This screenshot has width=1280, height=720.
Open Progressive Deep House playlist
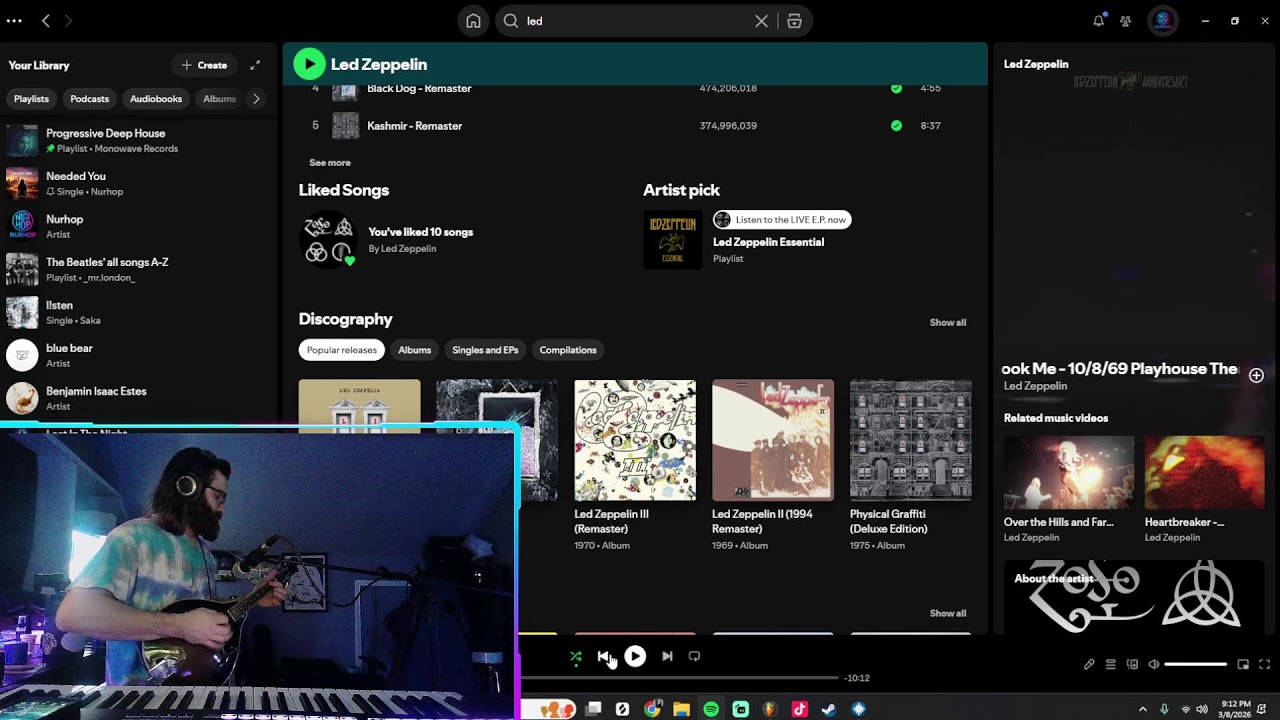(x=139, y=141)
